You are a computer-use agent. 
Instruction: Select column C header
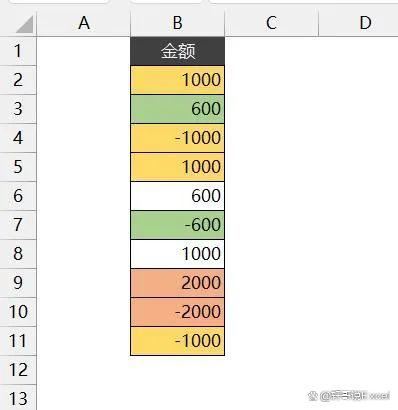point(272,23)
